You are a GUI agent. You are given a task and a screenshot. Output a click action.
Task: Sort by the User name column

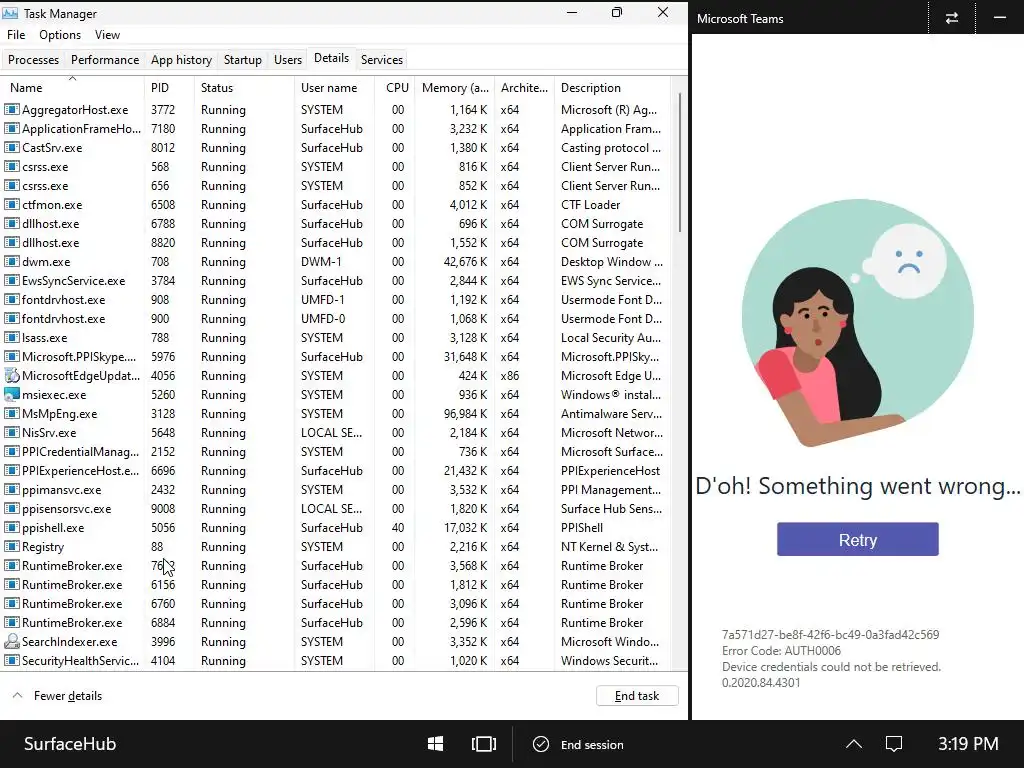pos(334,88)
